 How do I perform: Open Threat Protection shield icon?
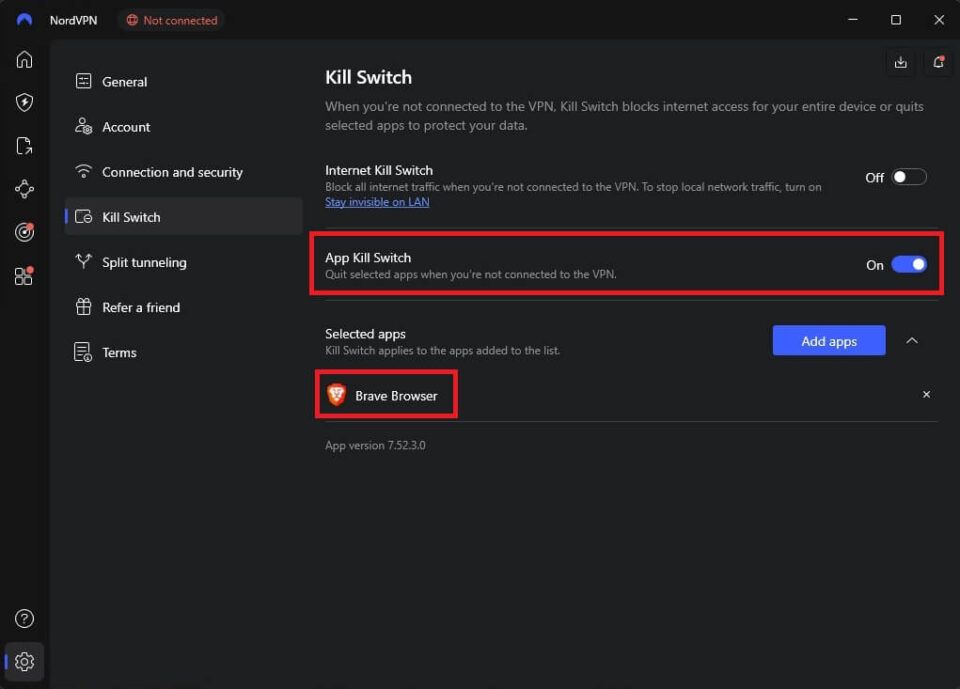tap(24, 102)
